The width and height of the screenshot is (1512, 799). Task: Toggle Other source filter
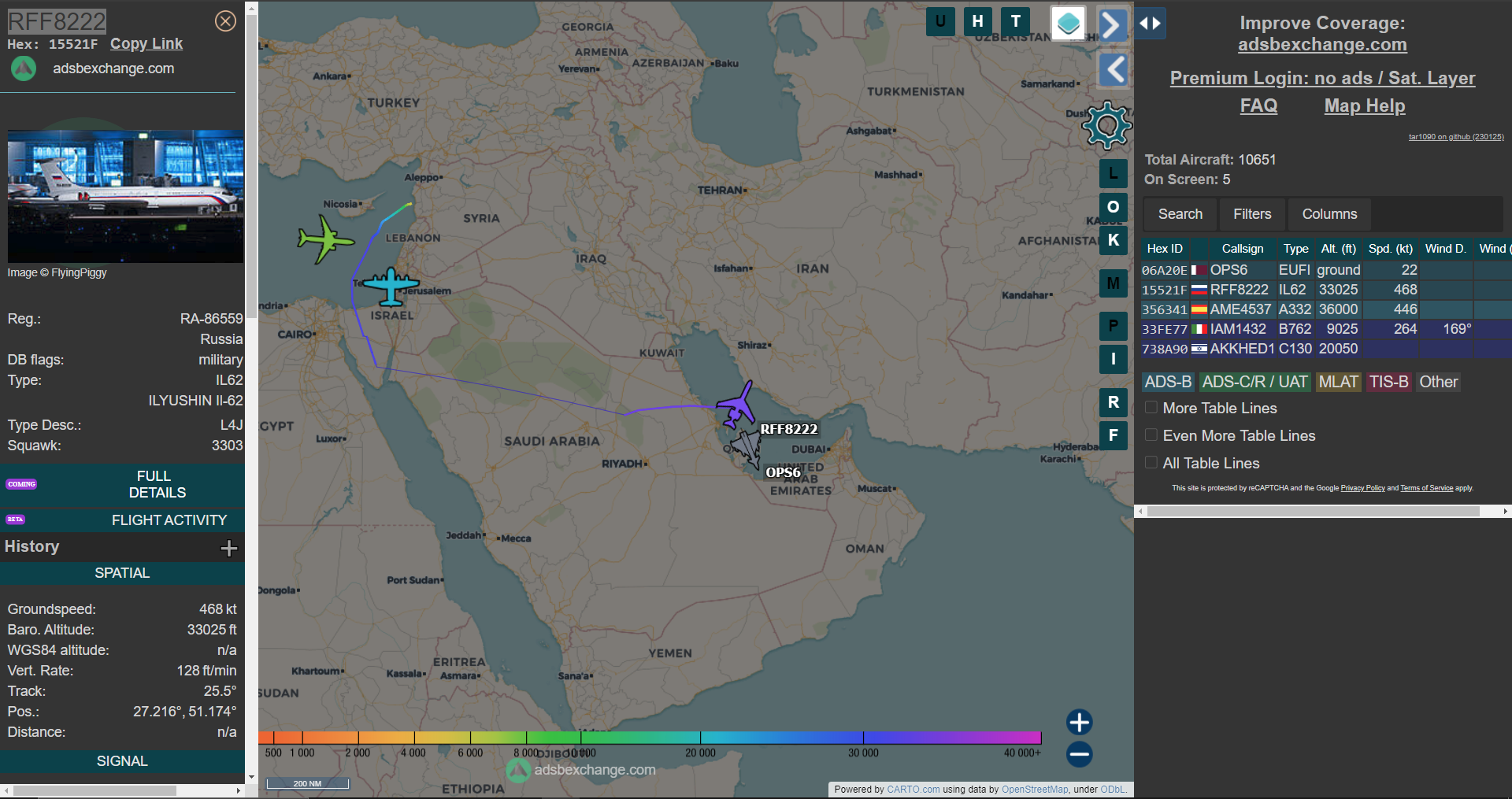pyautogui.click(x=1438, y=382)
